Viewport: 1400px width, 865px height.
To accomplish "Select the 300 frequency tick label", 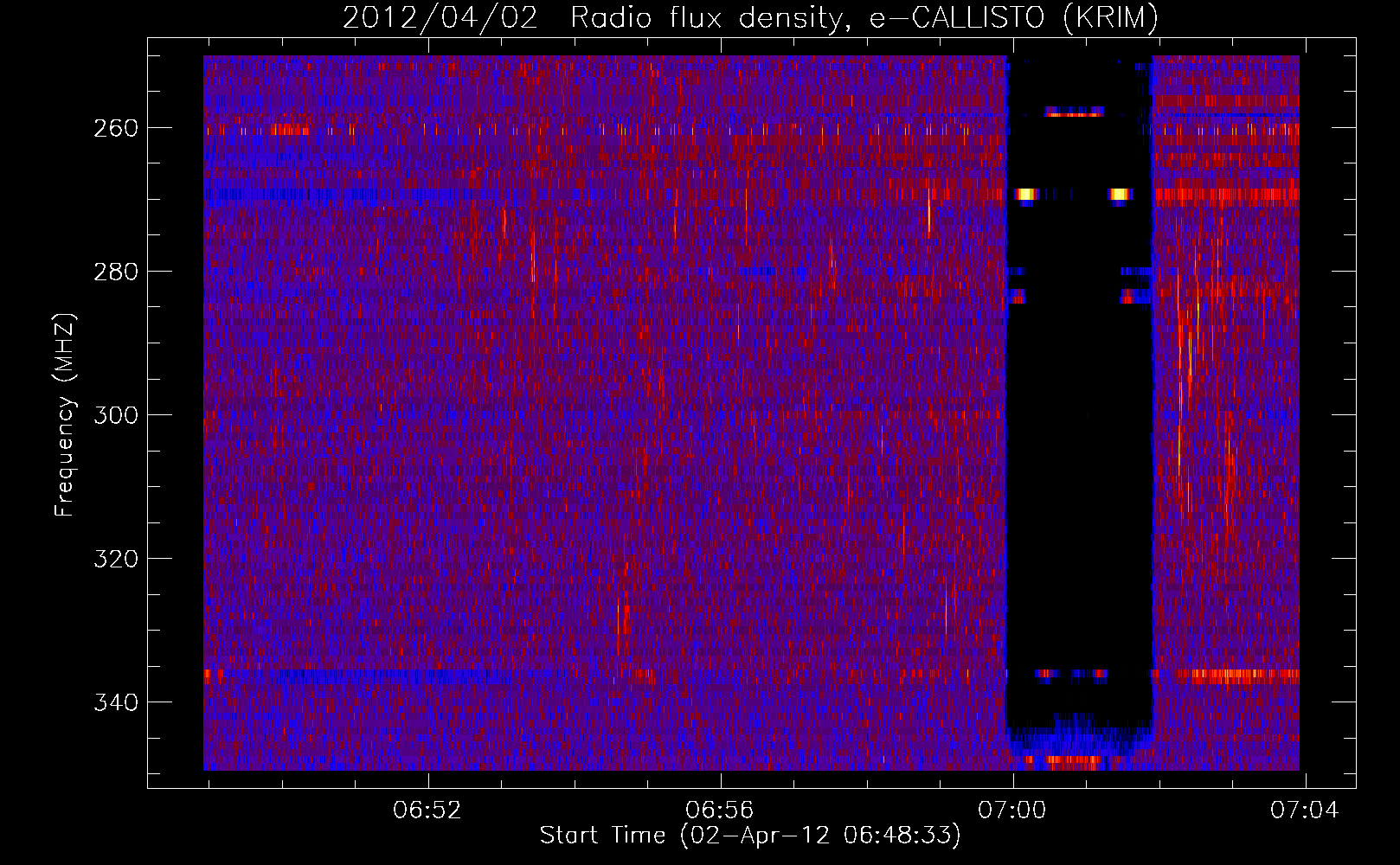I will pyautogui.click(x=116, y=415).
